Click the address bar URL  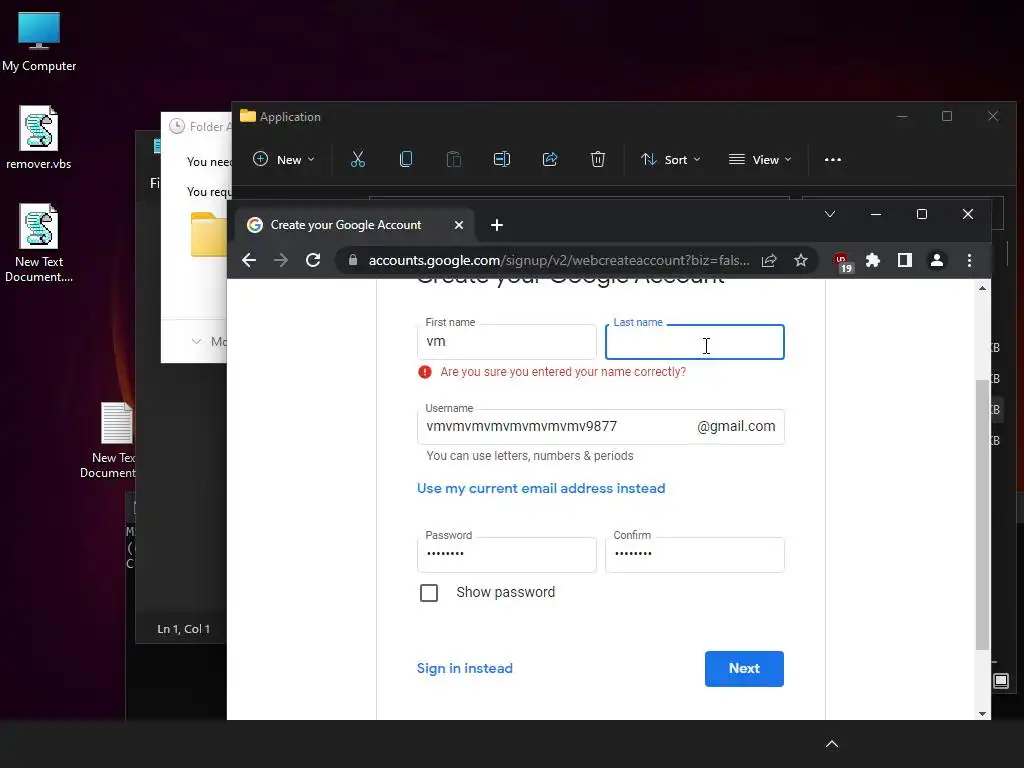coord(559,261)
